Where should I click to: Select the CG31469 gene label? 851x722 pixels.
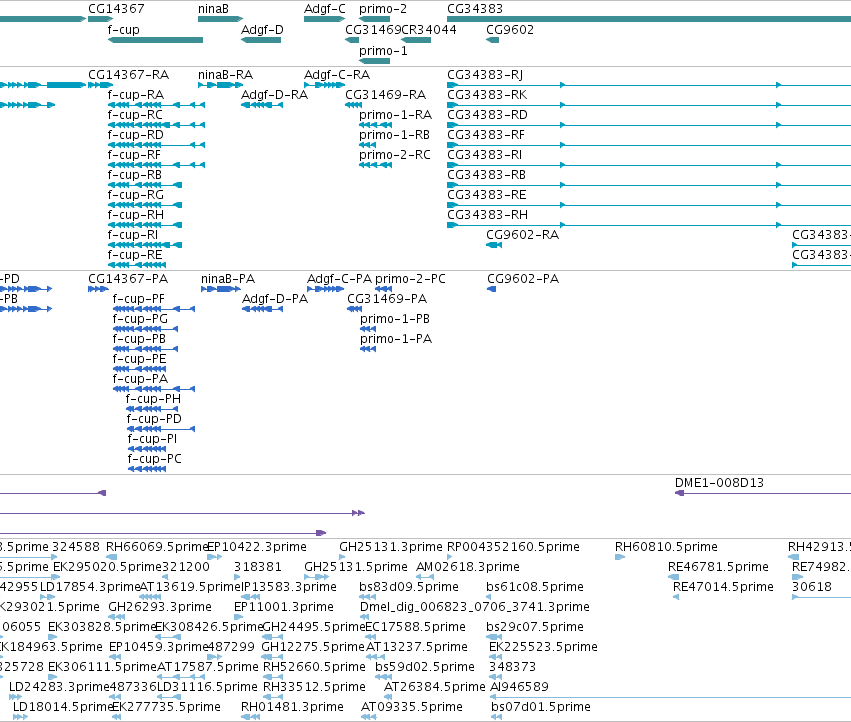point(373,30)
